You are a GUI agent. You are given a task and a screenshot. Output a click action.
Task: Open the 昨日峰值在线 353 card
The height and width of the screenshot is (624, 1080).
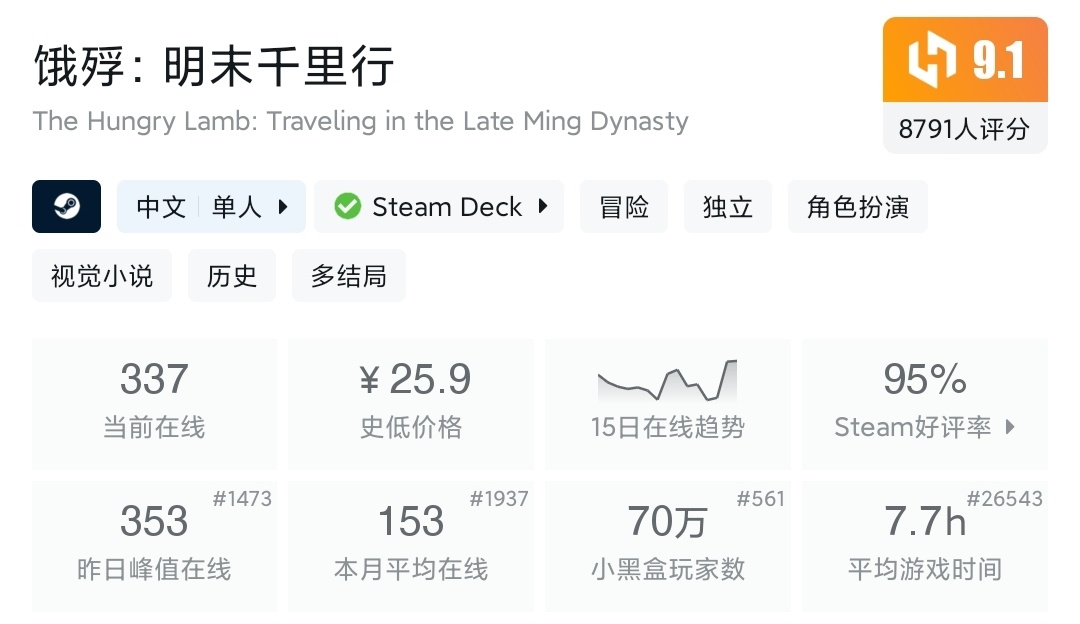(x=154, y=546)
